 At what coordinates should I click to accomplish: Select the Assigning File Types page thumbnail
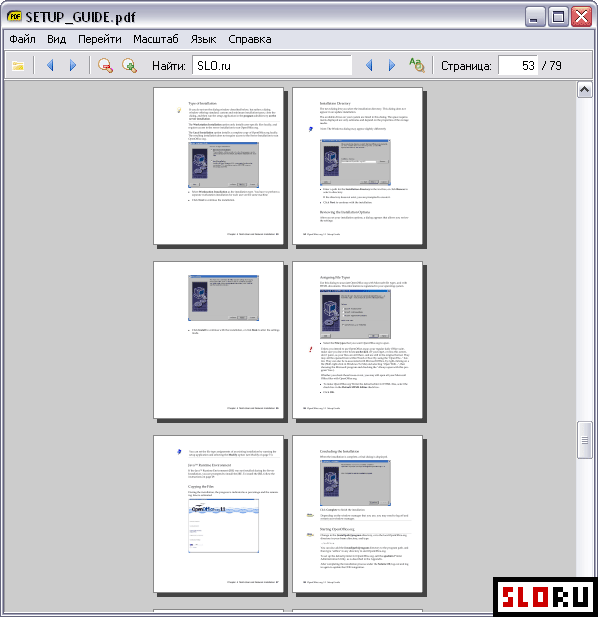tap(358, 340)
